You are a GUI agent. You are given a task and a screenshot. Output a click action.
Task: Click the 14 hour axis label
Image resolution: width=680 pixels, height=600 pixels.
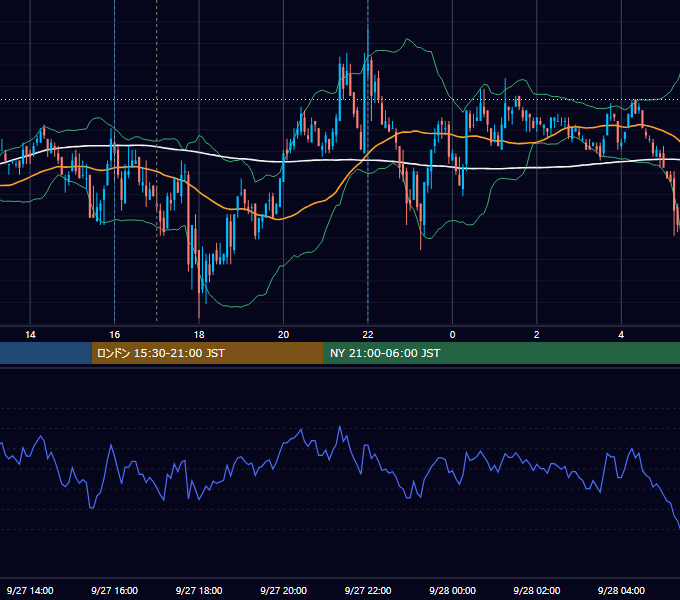tap(30, 335)
